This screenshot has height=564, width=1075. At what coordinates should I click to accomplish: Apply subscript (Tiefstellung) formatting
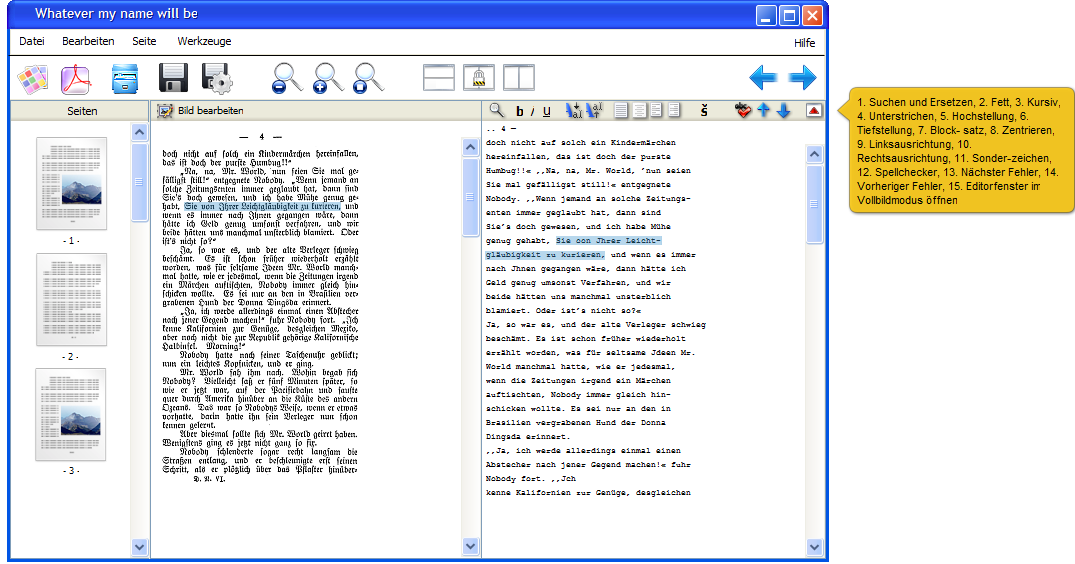[x=594, y=110]
